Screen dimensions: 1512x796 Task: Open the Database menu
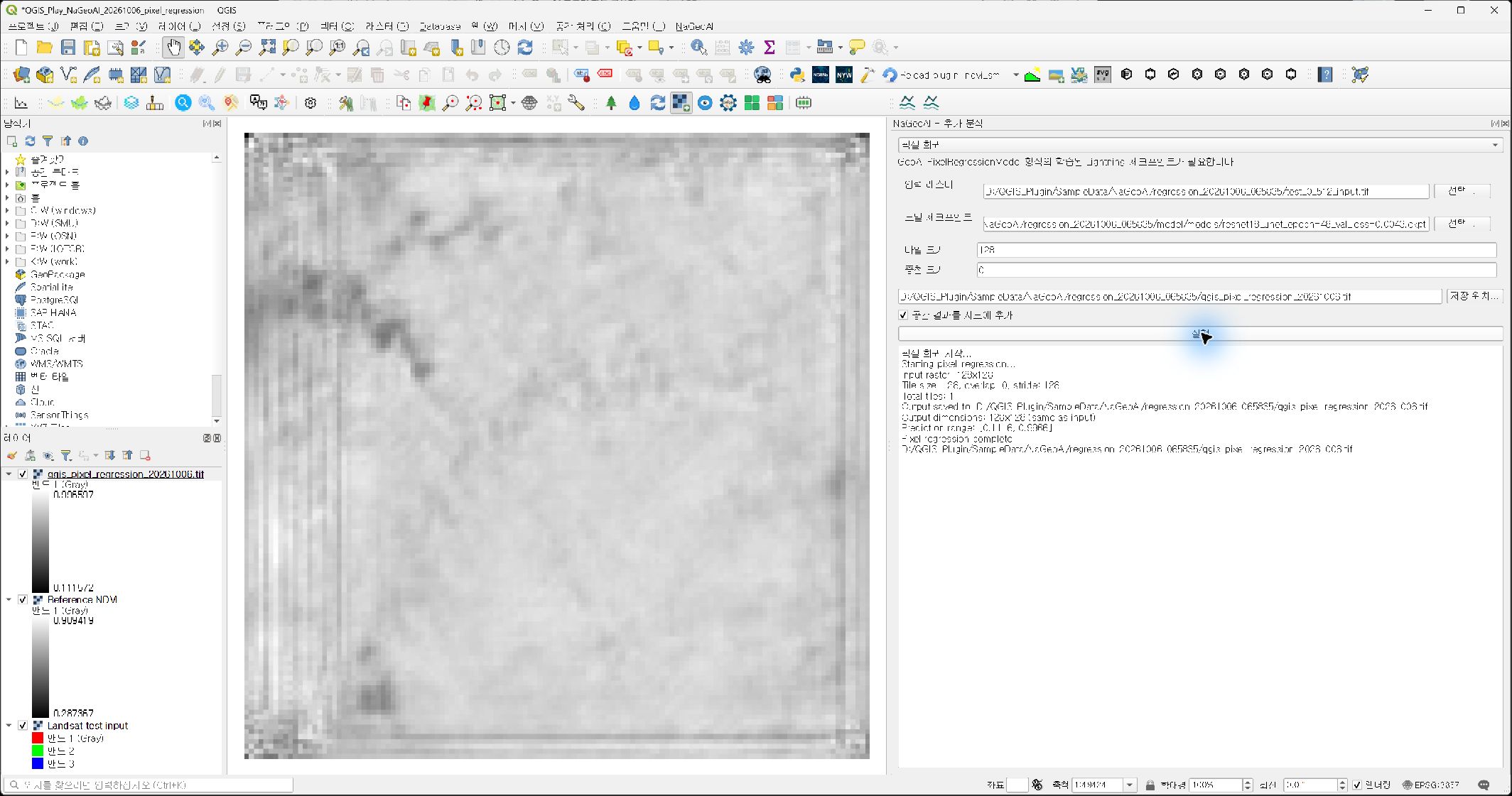[440, 26]
